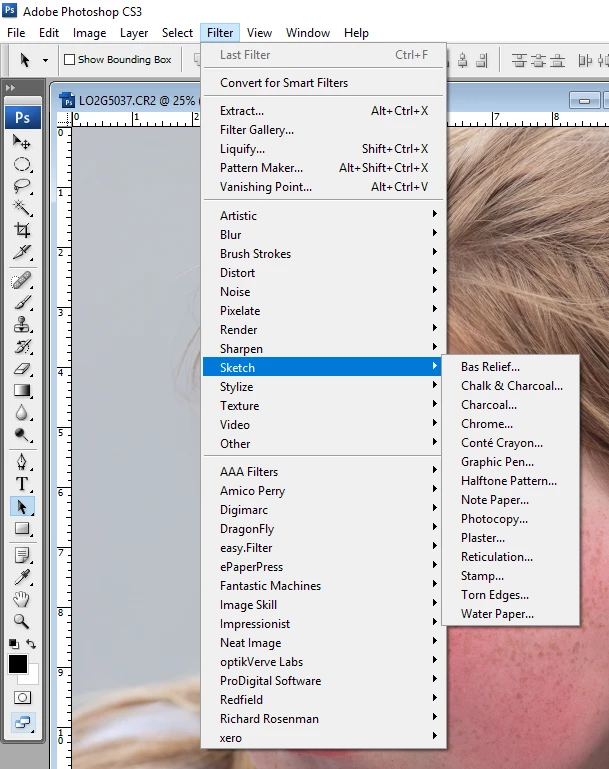Select the Notes tool
609x769 pixels.
click(22, 555)
